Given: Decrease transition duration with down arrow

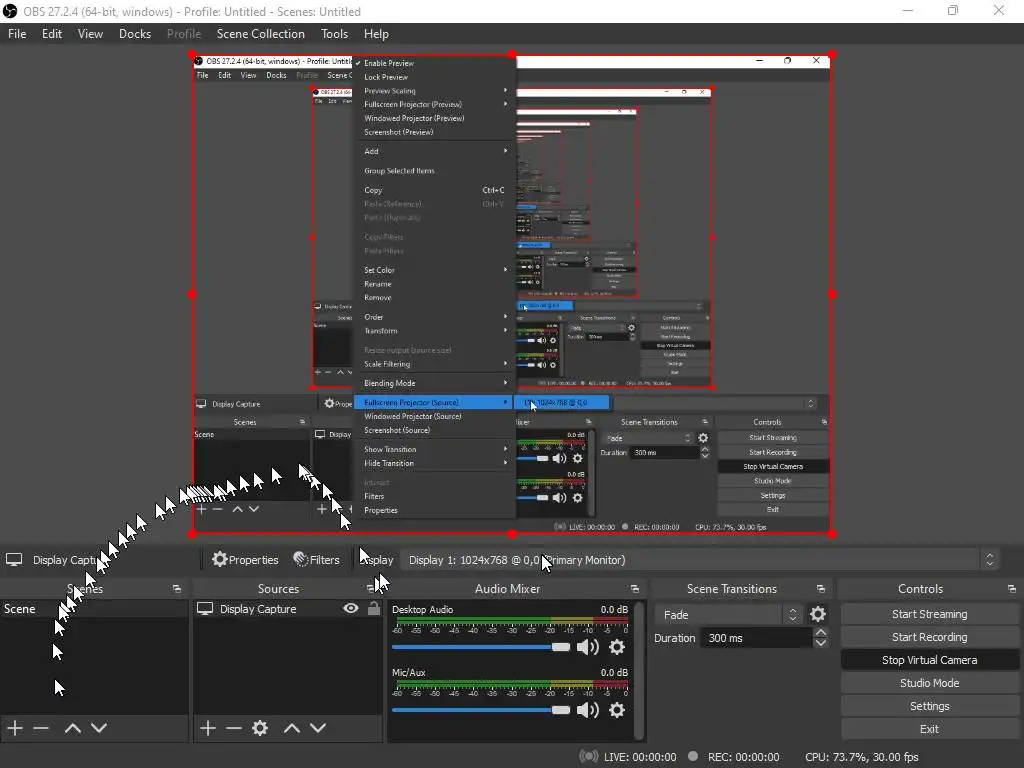Looking at the screenshot, I should click(x=821, y=643).
